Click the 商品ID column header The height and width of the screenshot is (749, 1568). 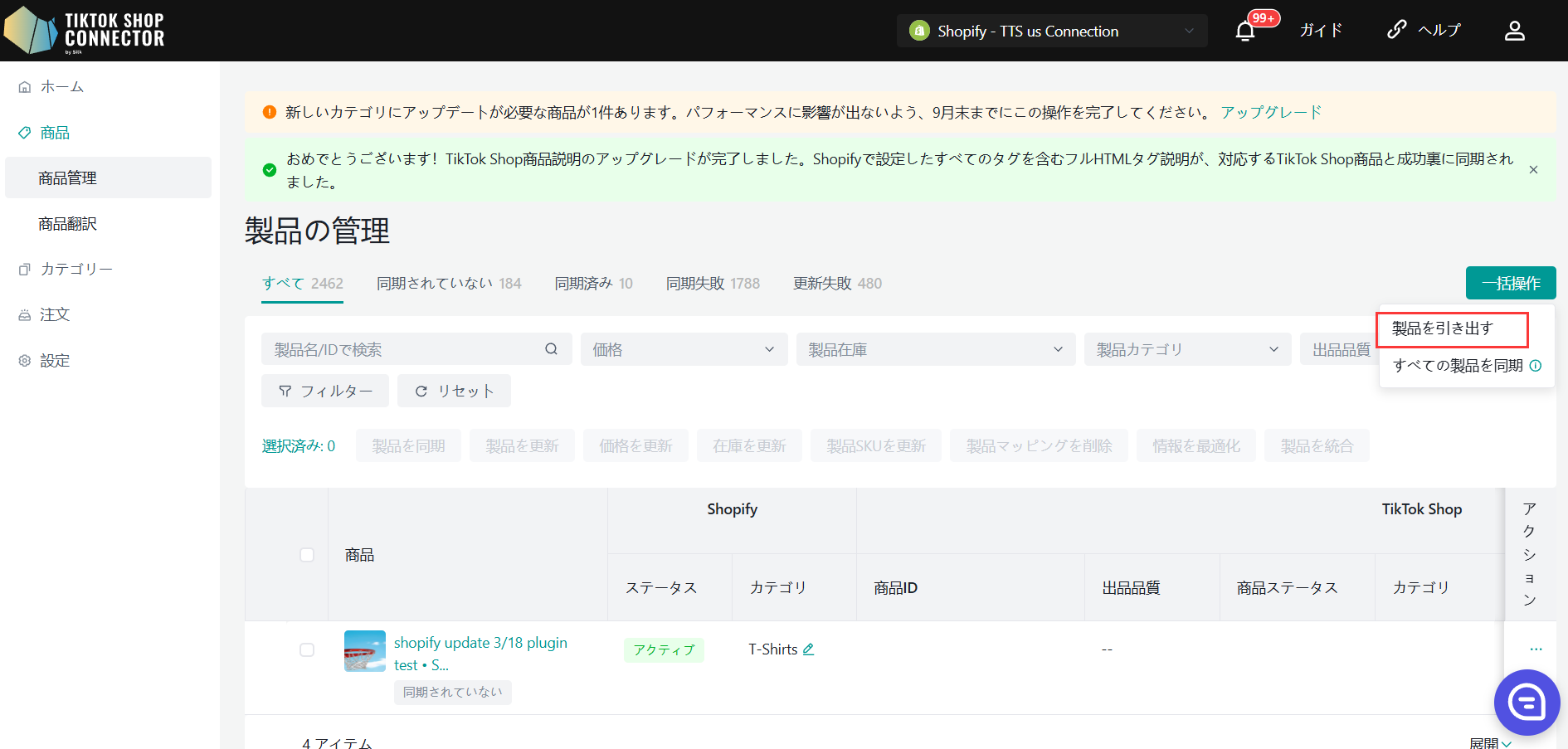895,588
